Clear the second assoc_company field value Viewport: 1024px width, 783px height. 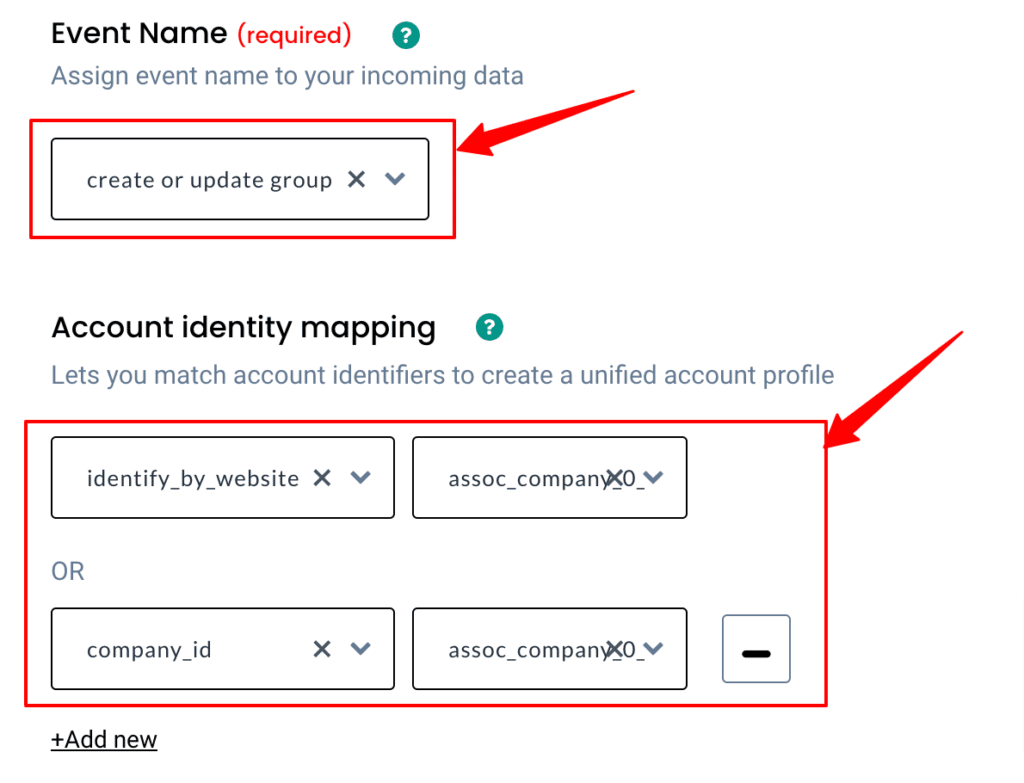[614, 649]
